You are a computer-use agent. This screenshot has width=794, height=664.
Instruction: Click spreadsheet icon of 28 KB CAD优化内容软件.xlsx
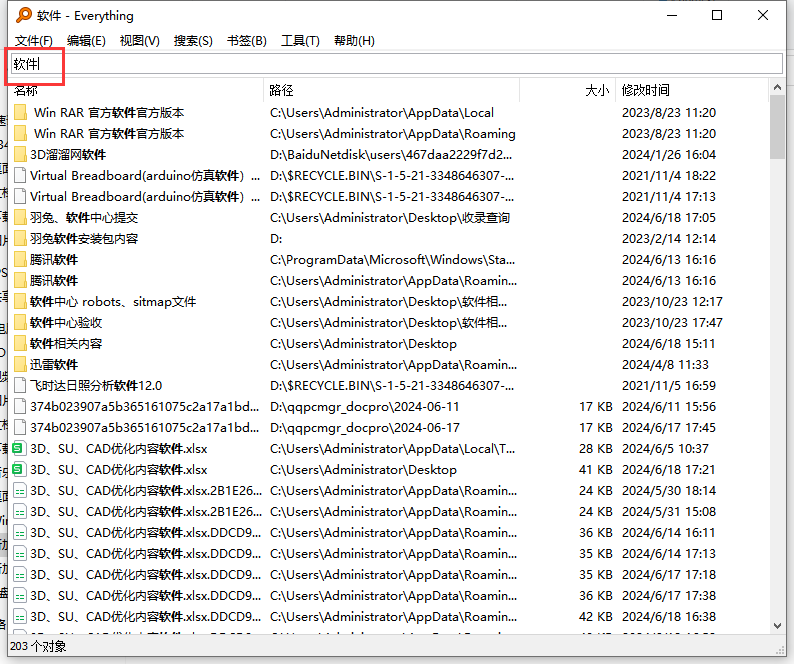click(20, 449)
